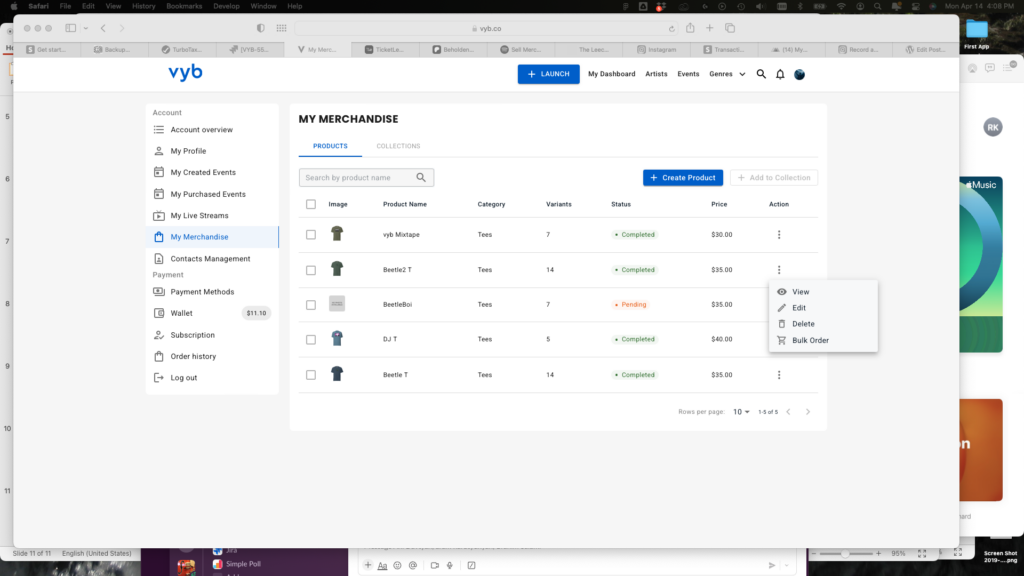1024x576 pixels.
Task: Toggle the select-all checkbox in table header
Action: tap(311, 204)
